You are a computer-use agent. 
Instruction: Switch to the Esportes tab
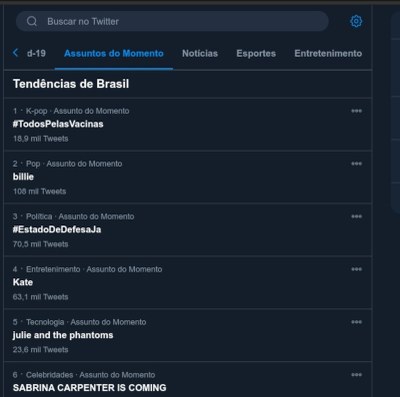(256, 53)
